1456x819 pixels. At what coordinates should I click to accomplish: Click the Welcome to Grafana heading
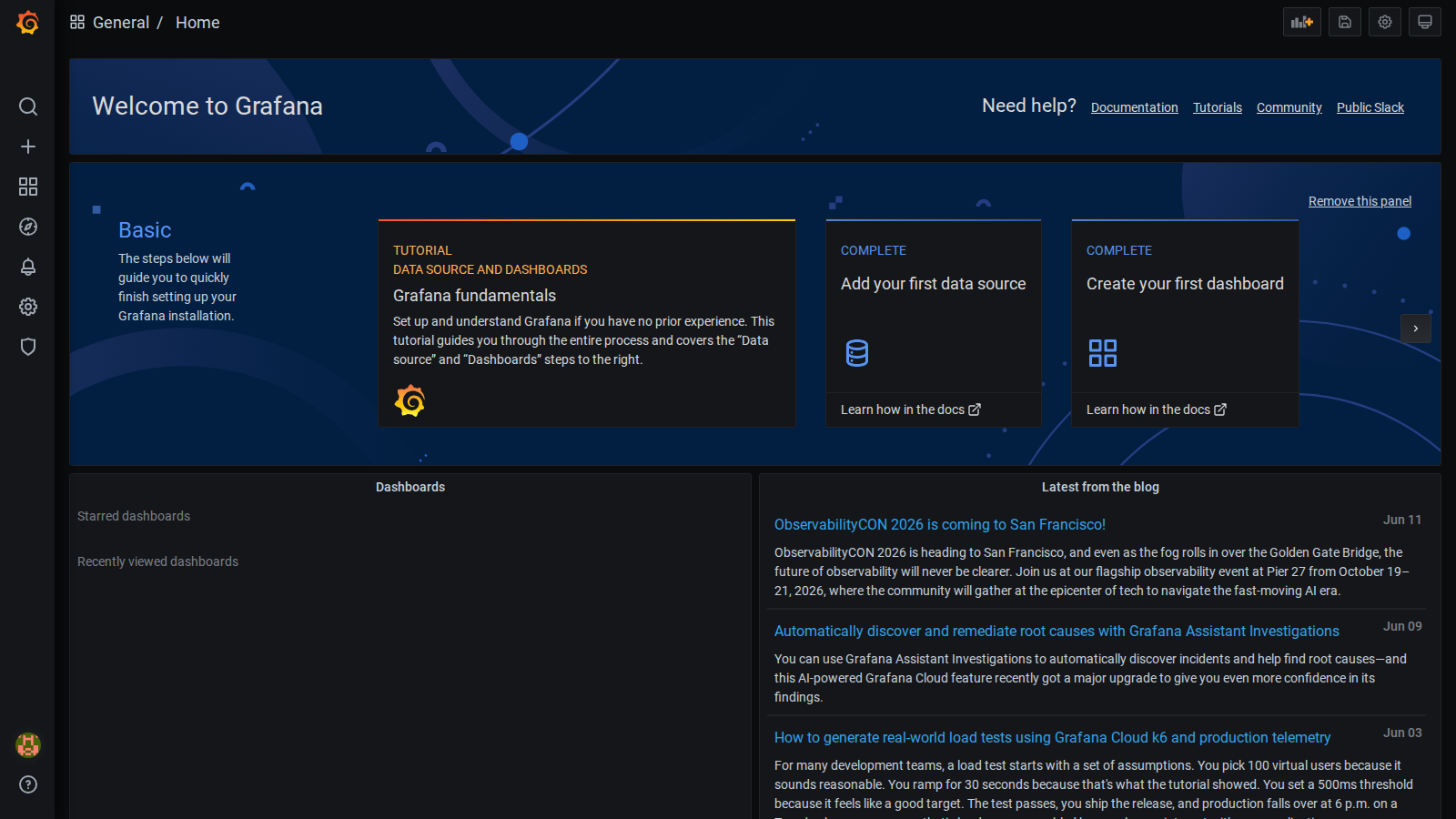tap(207, 106)
